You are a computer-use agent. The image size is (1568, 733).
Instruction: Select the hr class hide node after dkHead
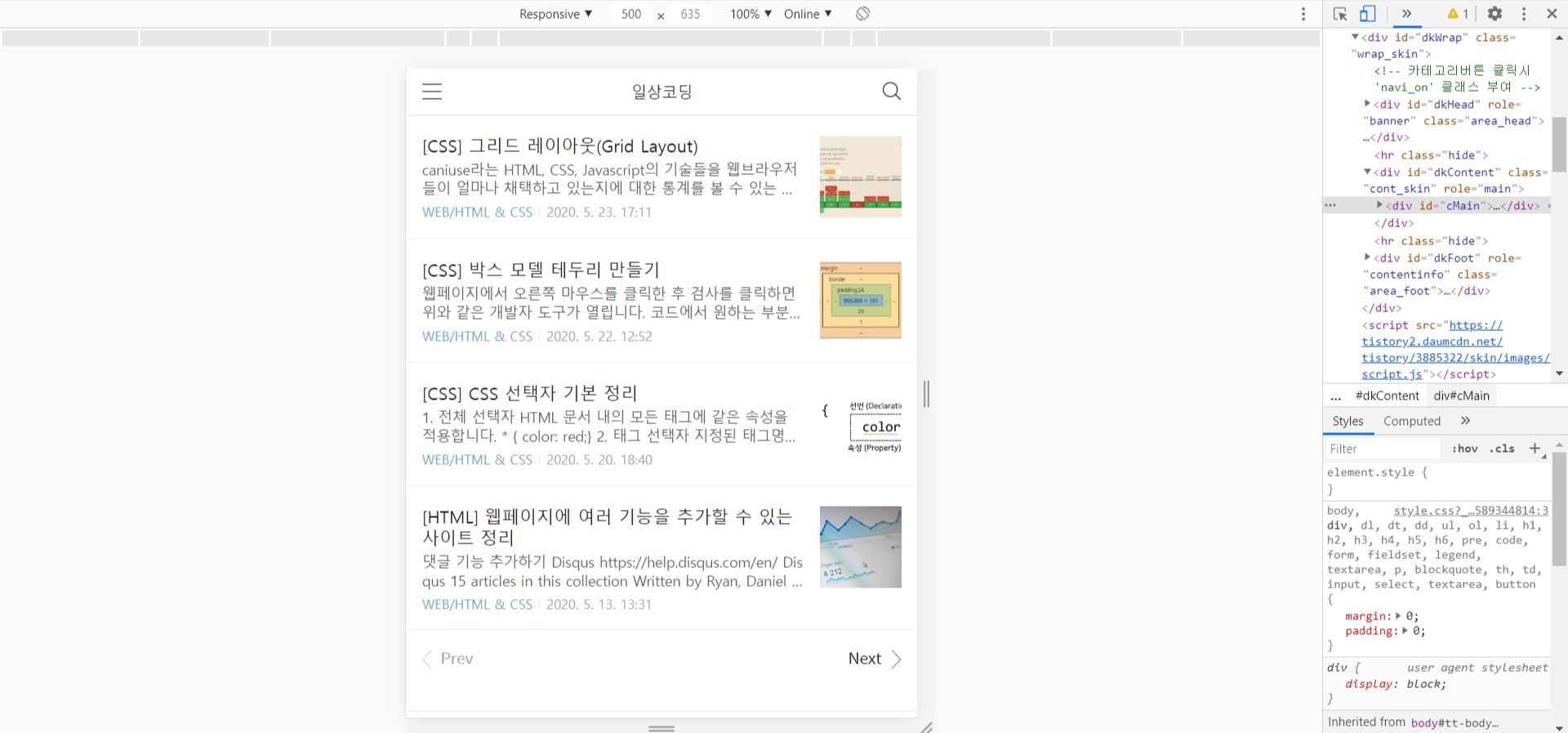pos(1431,154)
